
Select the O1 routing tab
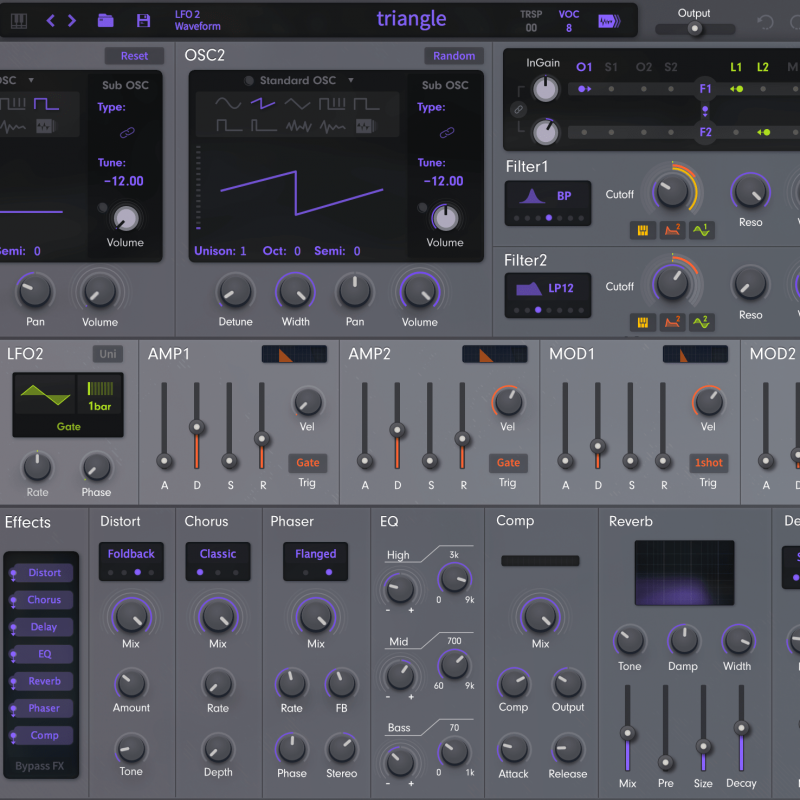(585, 67)
